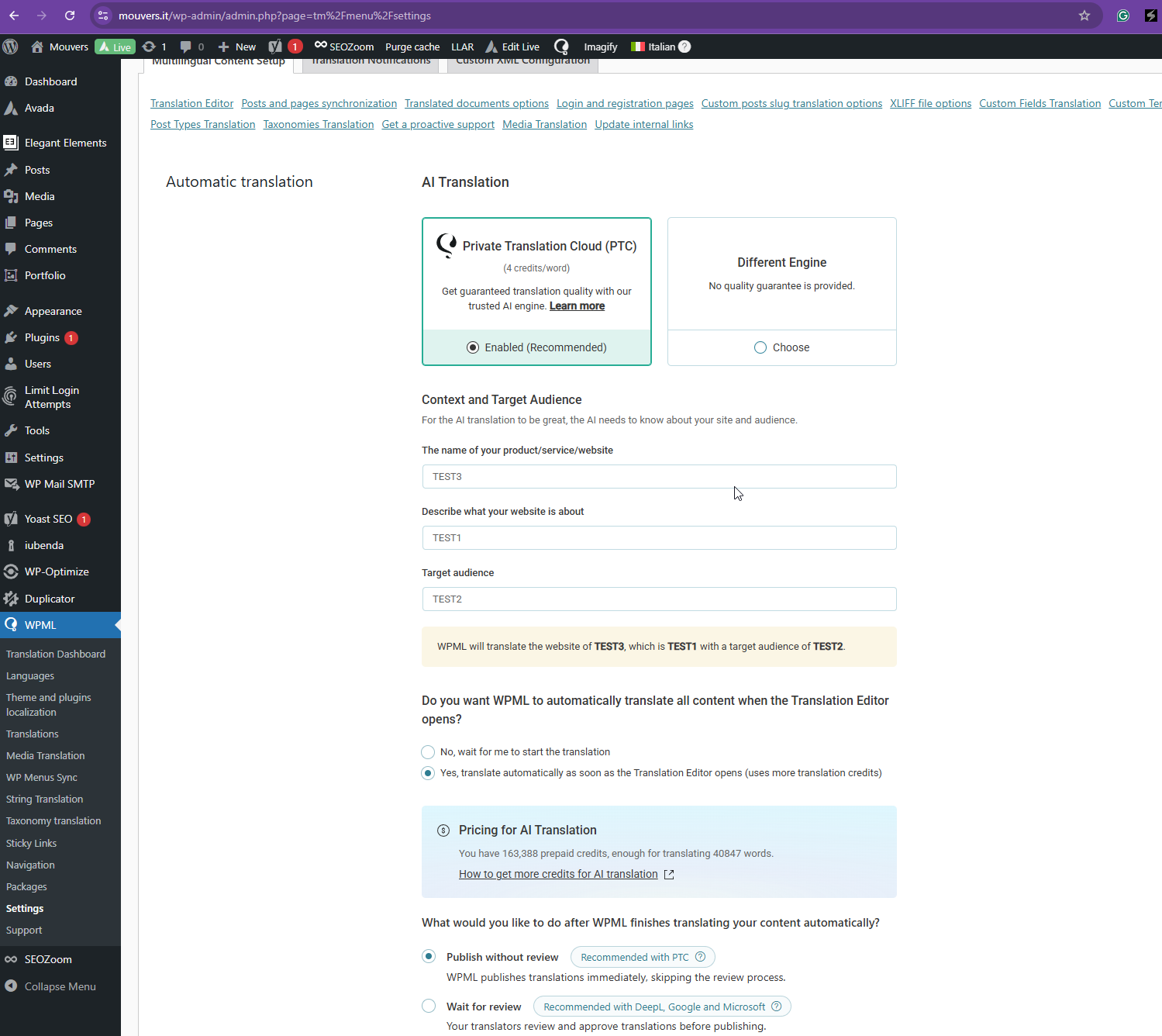The width and height of the screenshot is (1162, 1036).
Task: Select Publish without review radio
Action: point(429,956)
